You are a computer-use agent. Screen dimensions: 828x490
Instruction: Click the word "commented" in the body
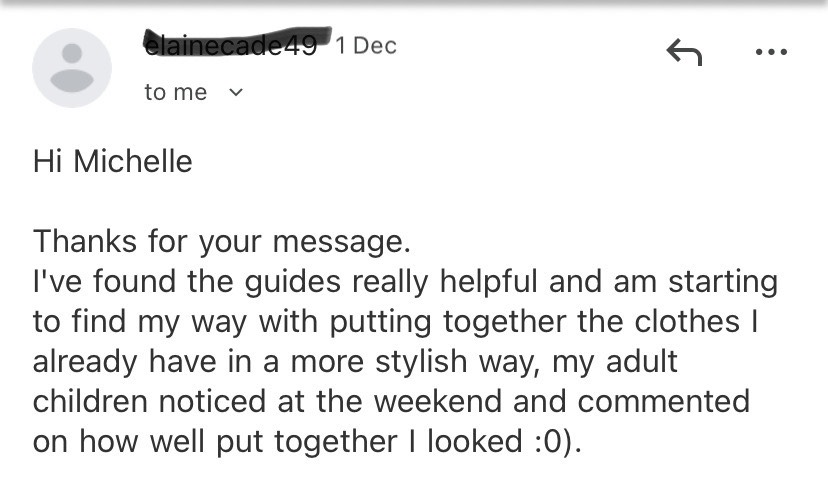(x=664, y=402)
